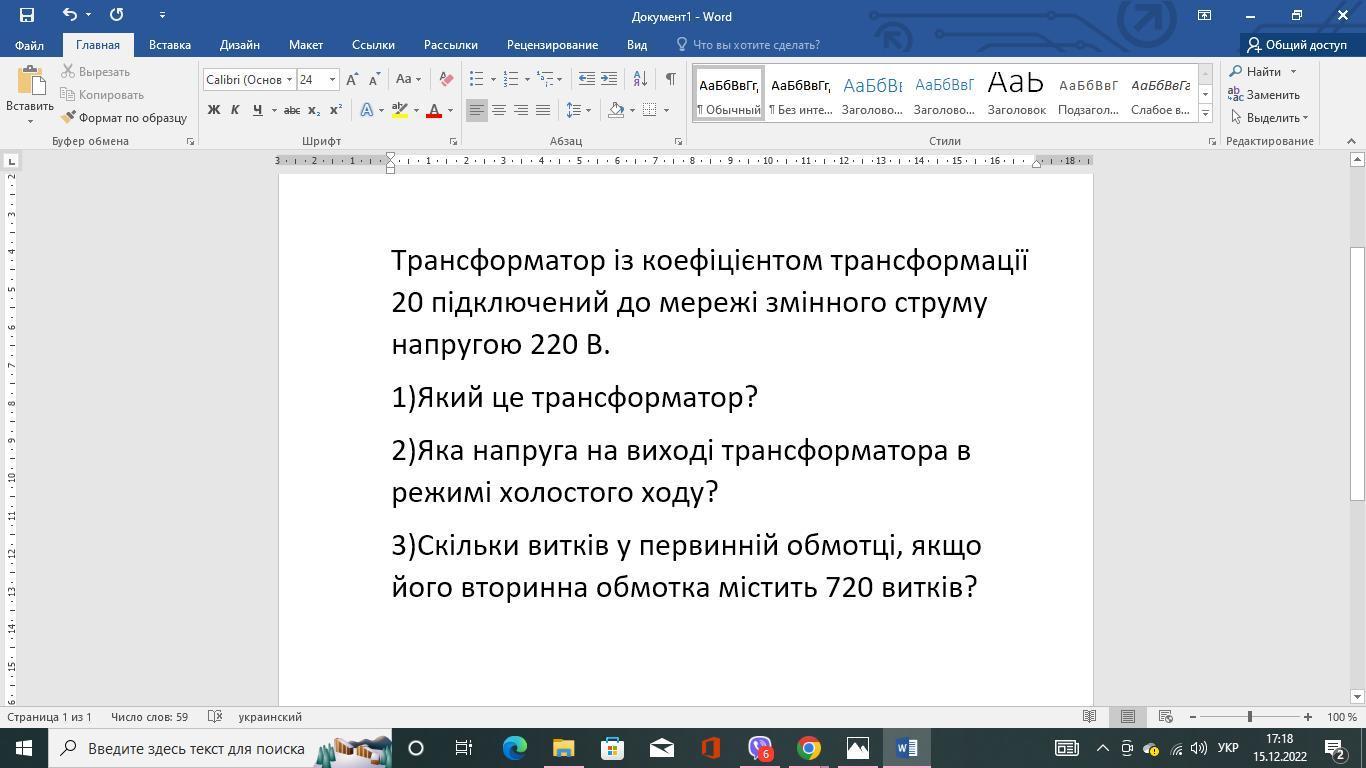This screenshot has width=1366, height=768.
Task: Toggle italic formatting
Action: click(x=235, y=110)
